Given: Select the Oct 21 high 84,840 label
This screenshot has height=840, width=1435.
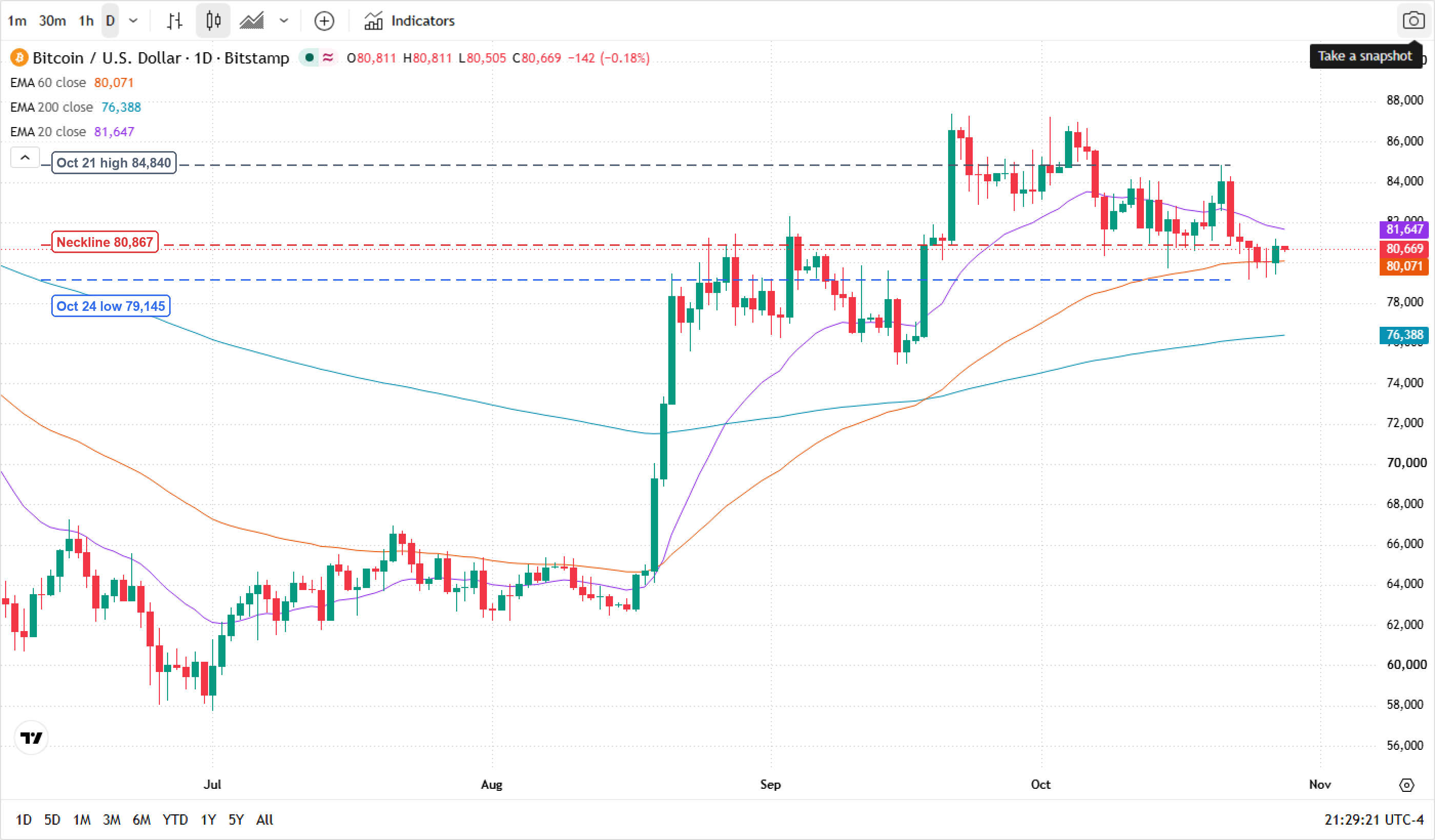Looking at the screenshot, I should click(114, 163).
